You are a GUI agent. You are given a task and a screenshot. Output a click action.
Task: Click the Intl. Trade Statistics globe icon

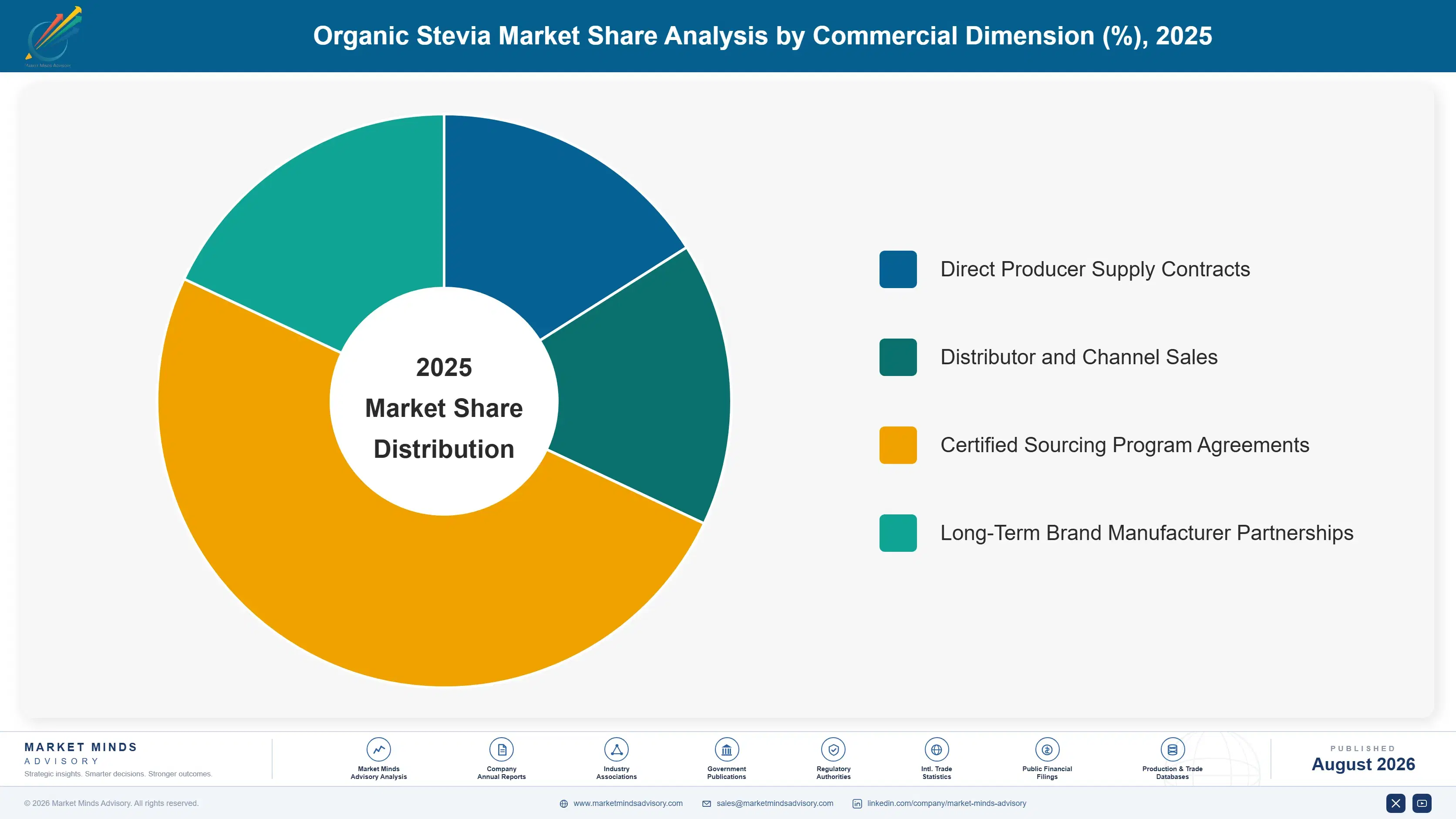coord(936,749)
